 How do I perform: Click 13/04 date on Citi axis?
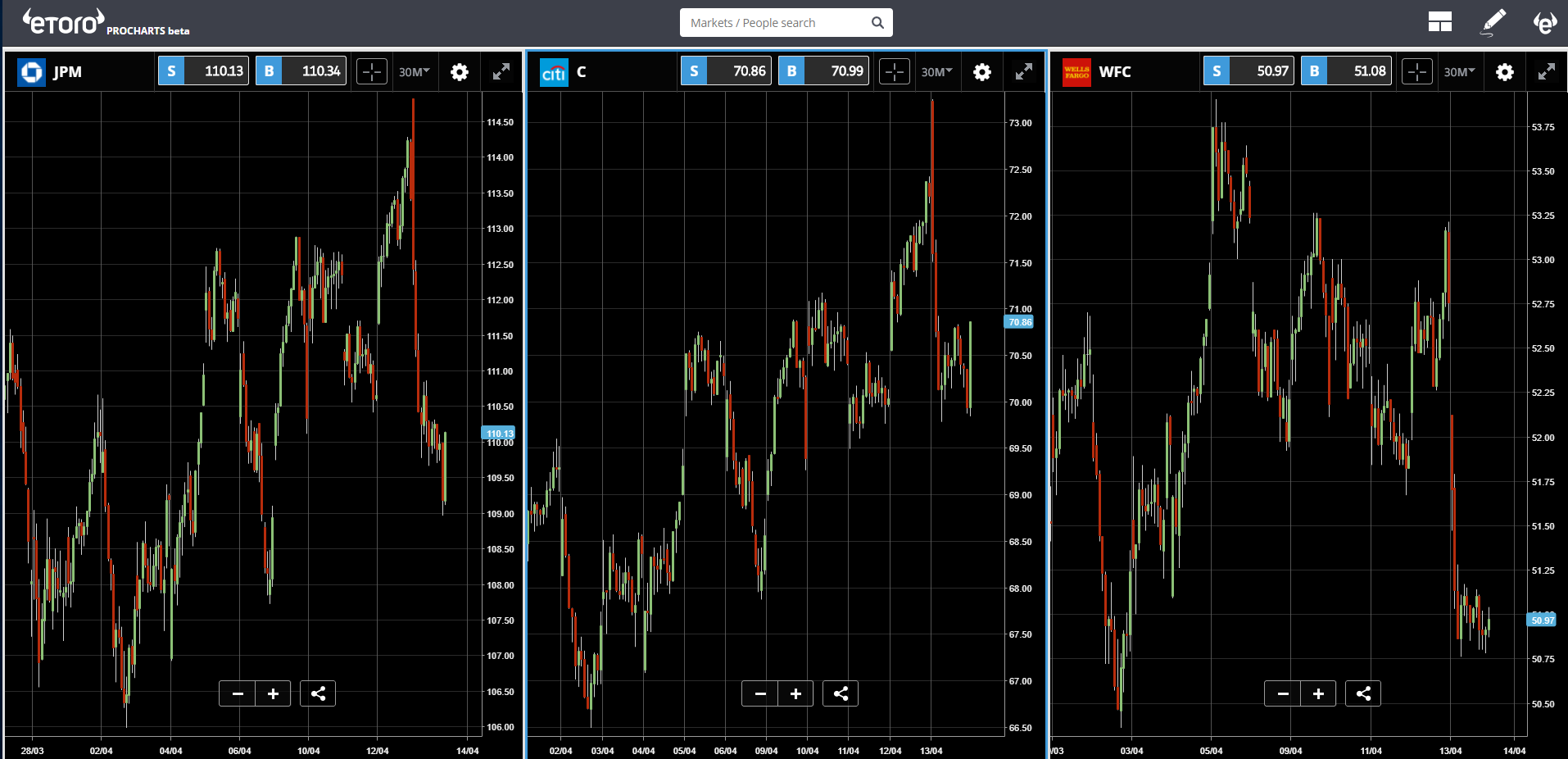click(x=931, y=751)
